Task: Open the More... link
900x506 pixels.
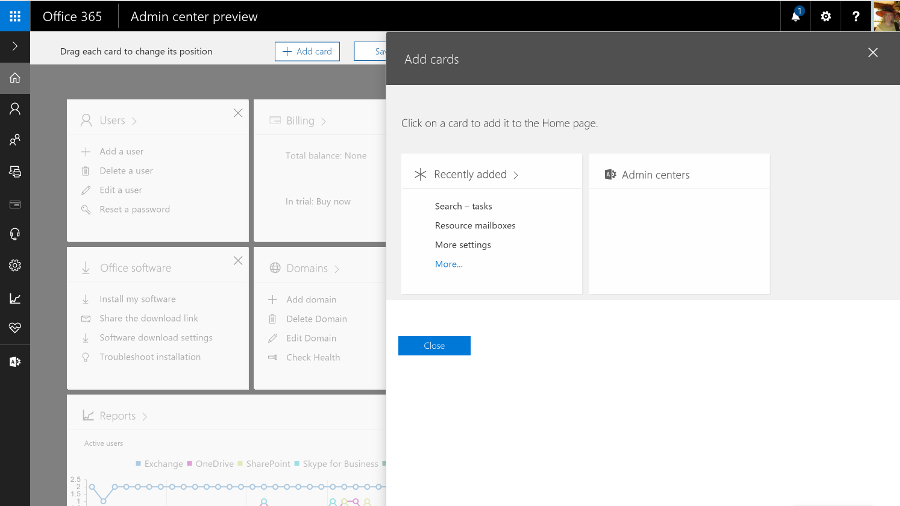Action: click(x=448, y=264)
